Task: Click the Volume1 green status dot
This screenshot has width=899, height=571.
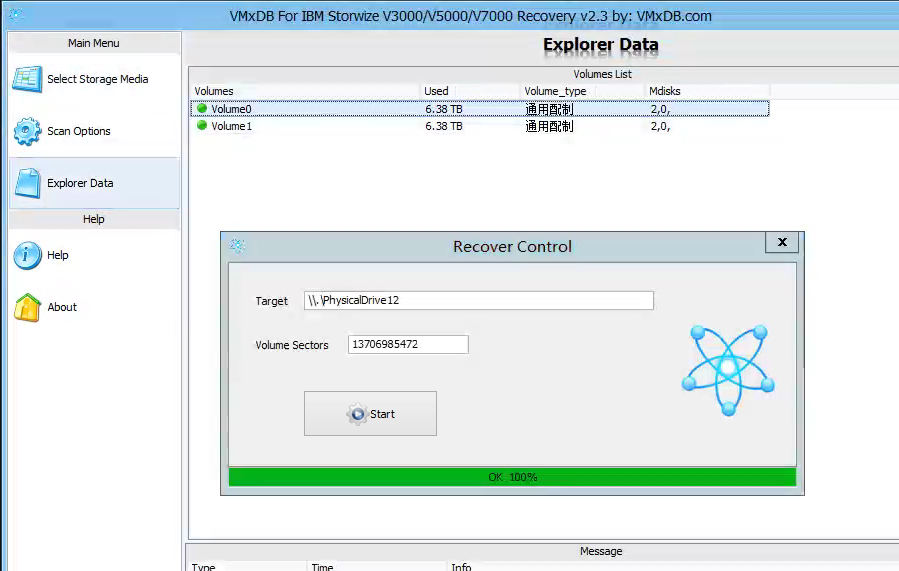Action: coord(202,125)
